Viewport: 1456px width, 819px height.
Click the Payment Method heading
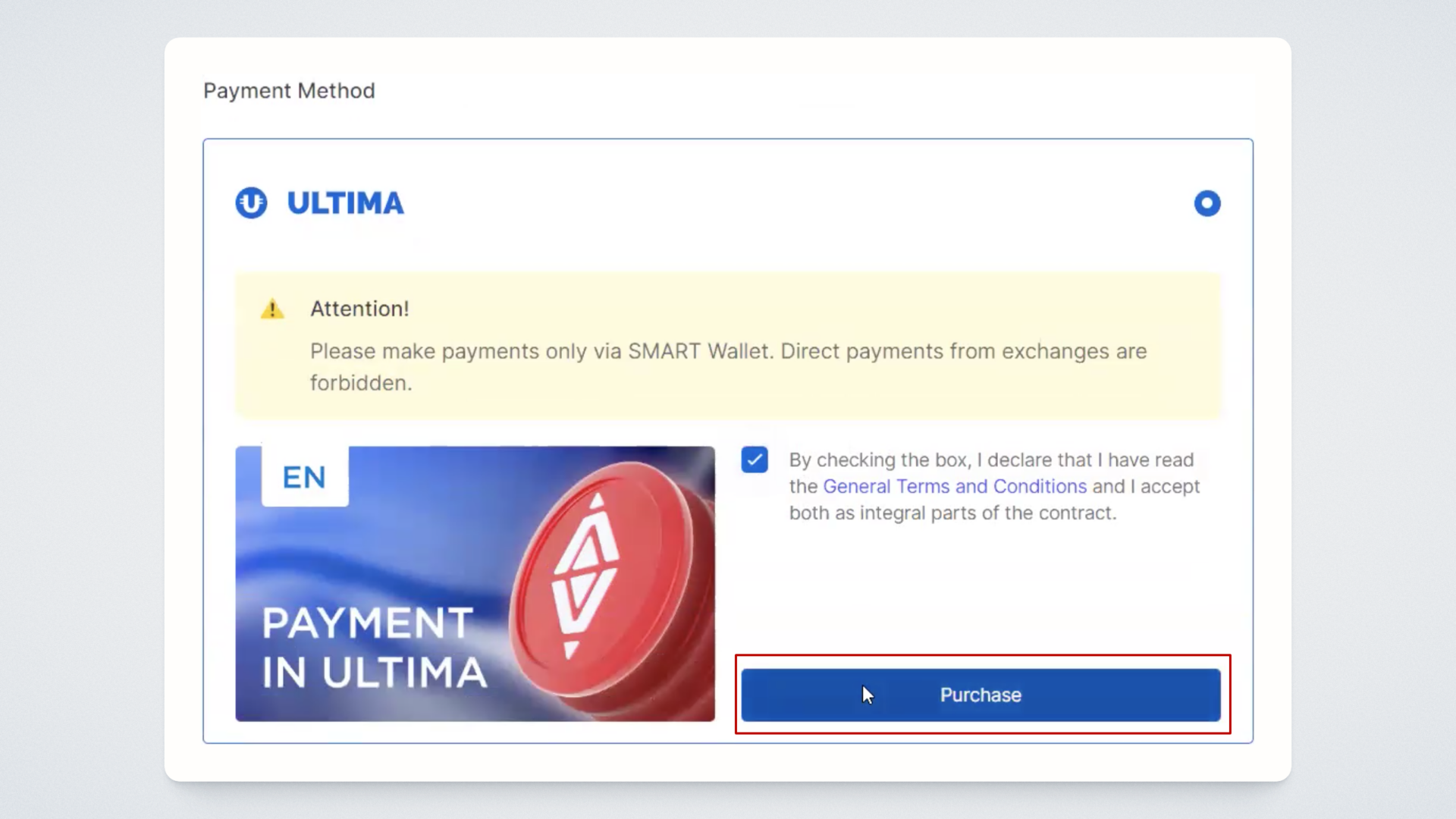pos(289,91)
